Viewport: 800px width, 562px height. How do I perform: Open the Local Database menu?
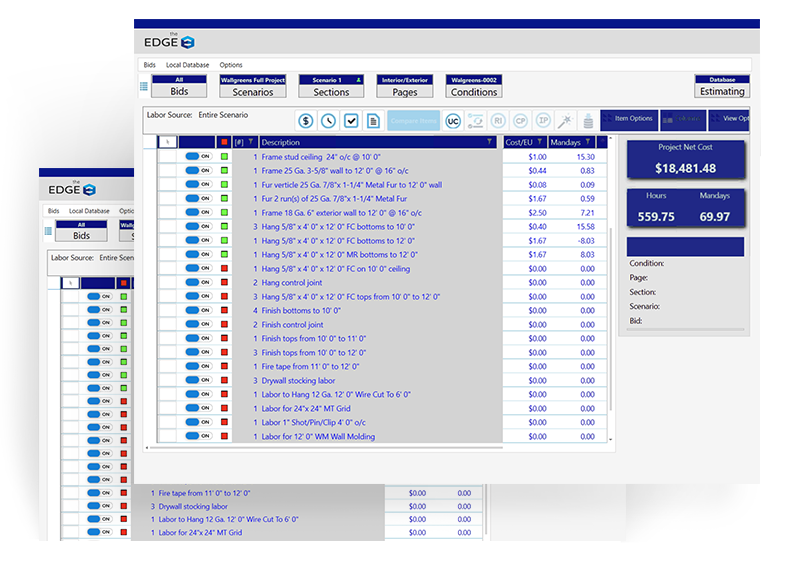(x=187, y=65)
